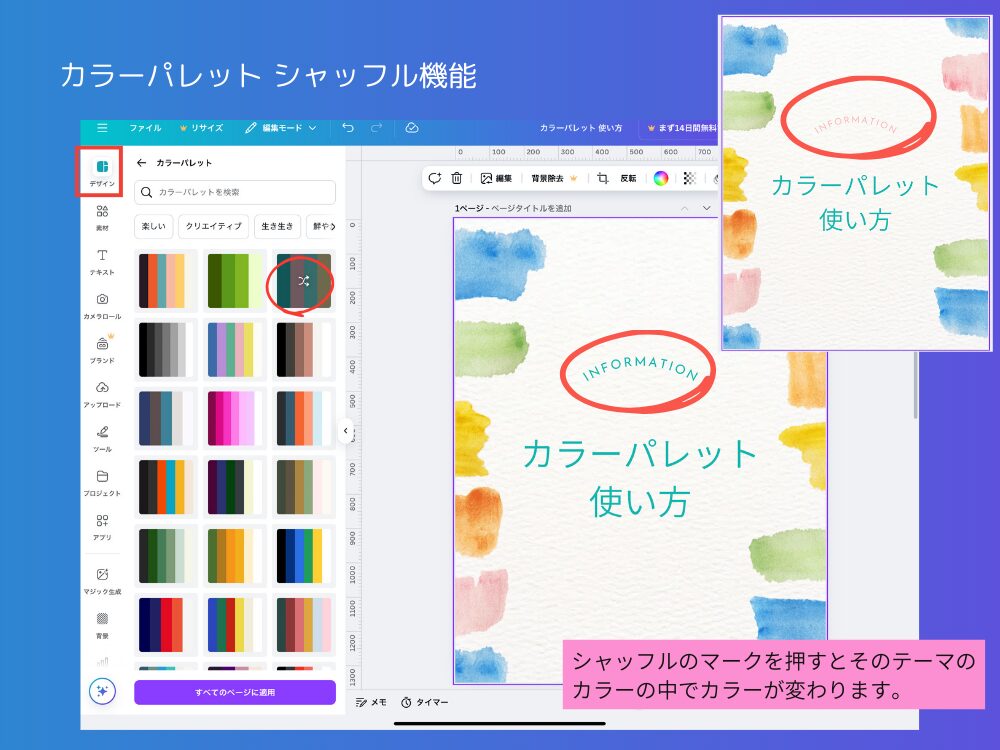Open the マジック生成 (Magic Generate) tool
1000x750 pixels.
pos(102,581)
